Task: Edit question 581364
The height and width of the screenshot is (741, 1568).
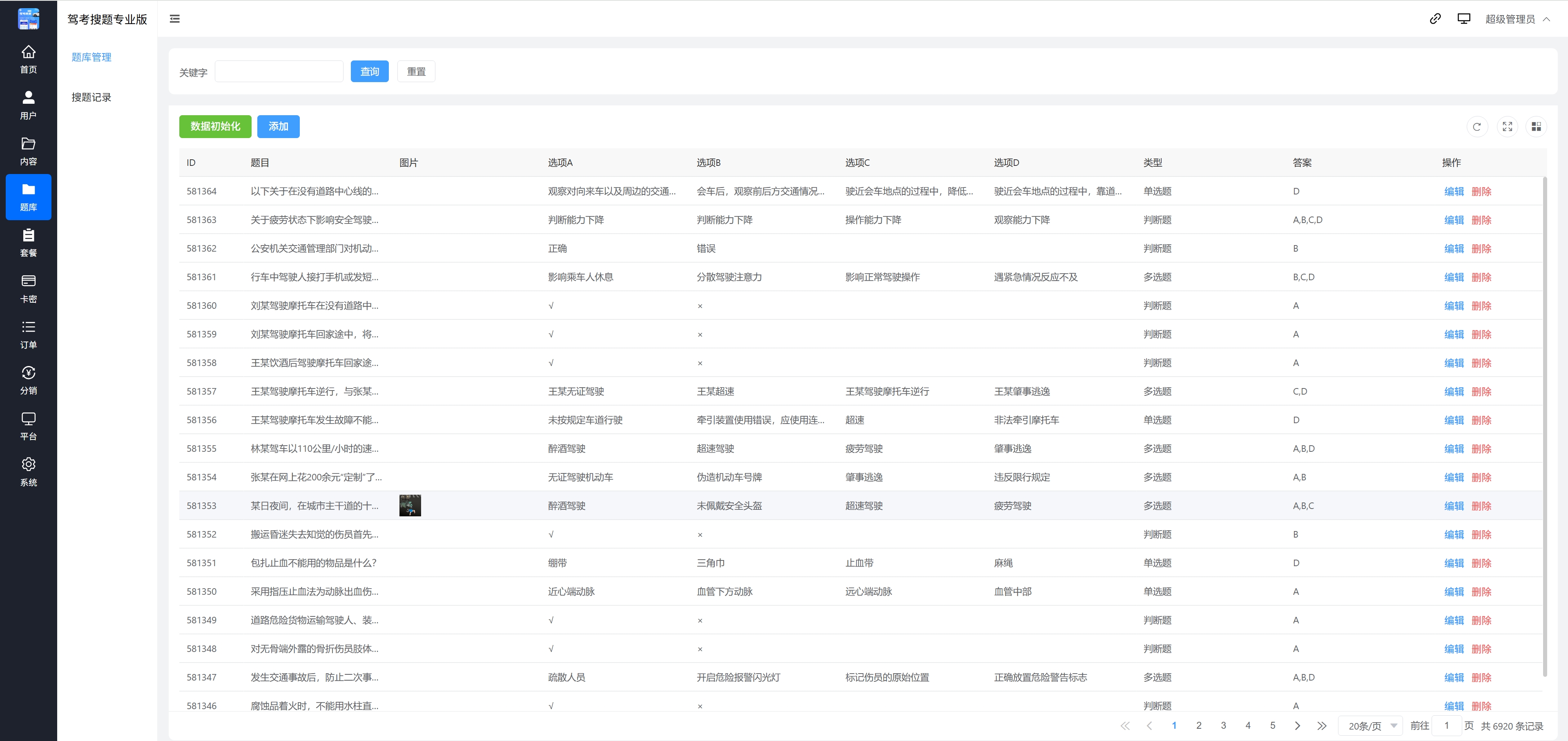Action: 1454,192
